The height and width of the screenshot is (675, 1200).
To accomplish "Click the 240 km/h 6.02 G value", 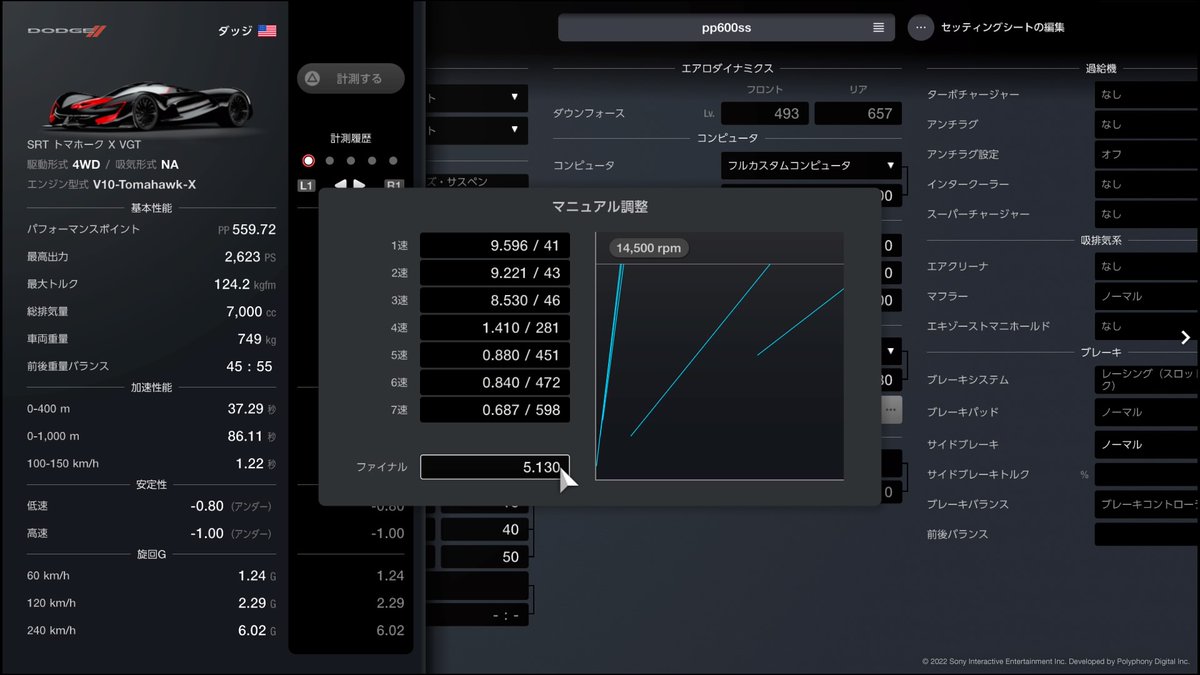I will tap(256, 630).
